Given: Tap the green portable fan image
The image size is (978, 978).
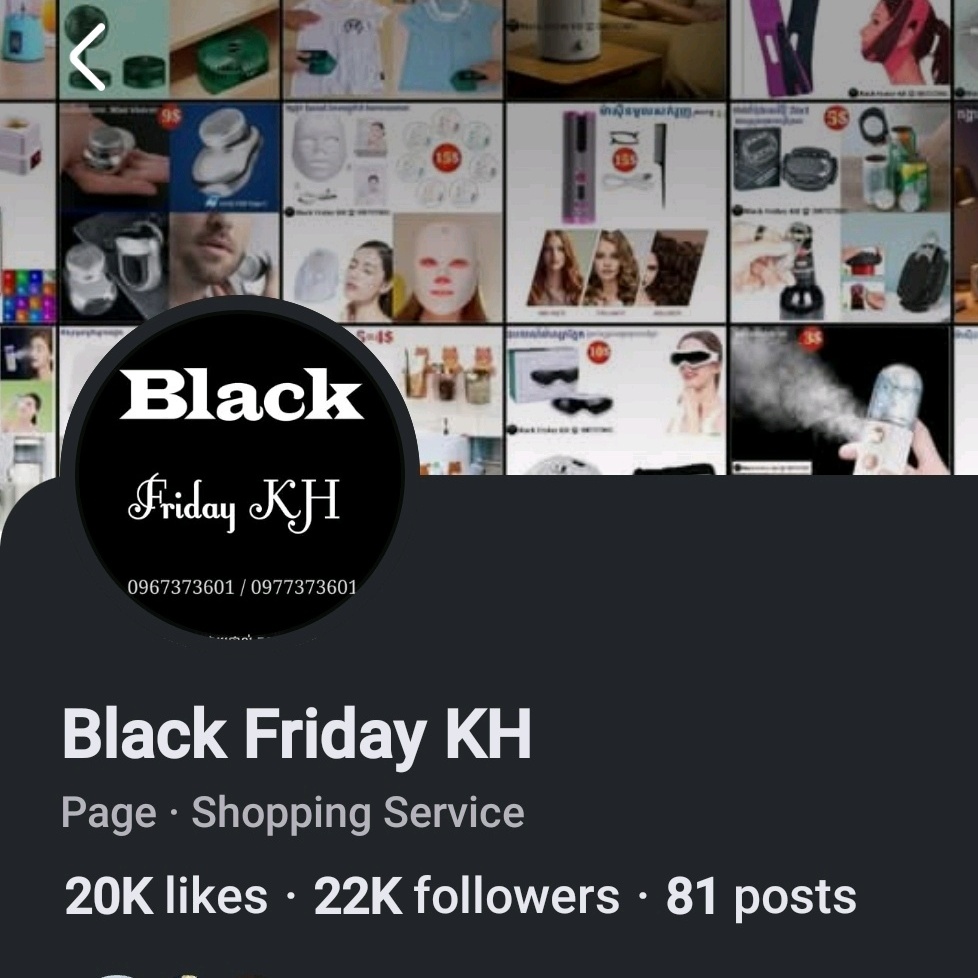Looking at the screenshot, I should pyautogui.click(x=169, y=49).
